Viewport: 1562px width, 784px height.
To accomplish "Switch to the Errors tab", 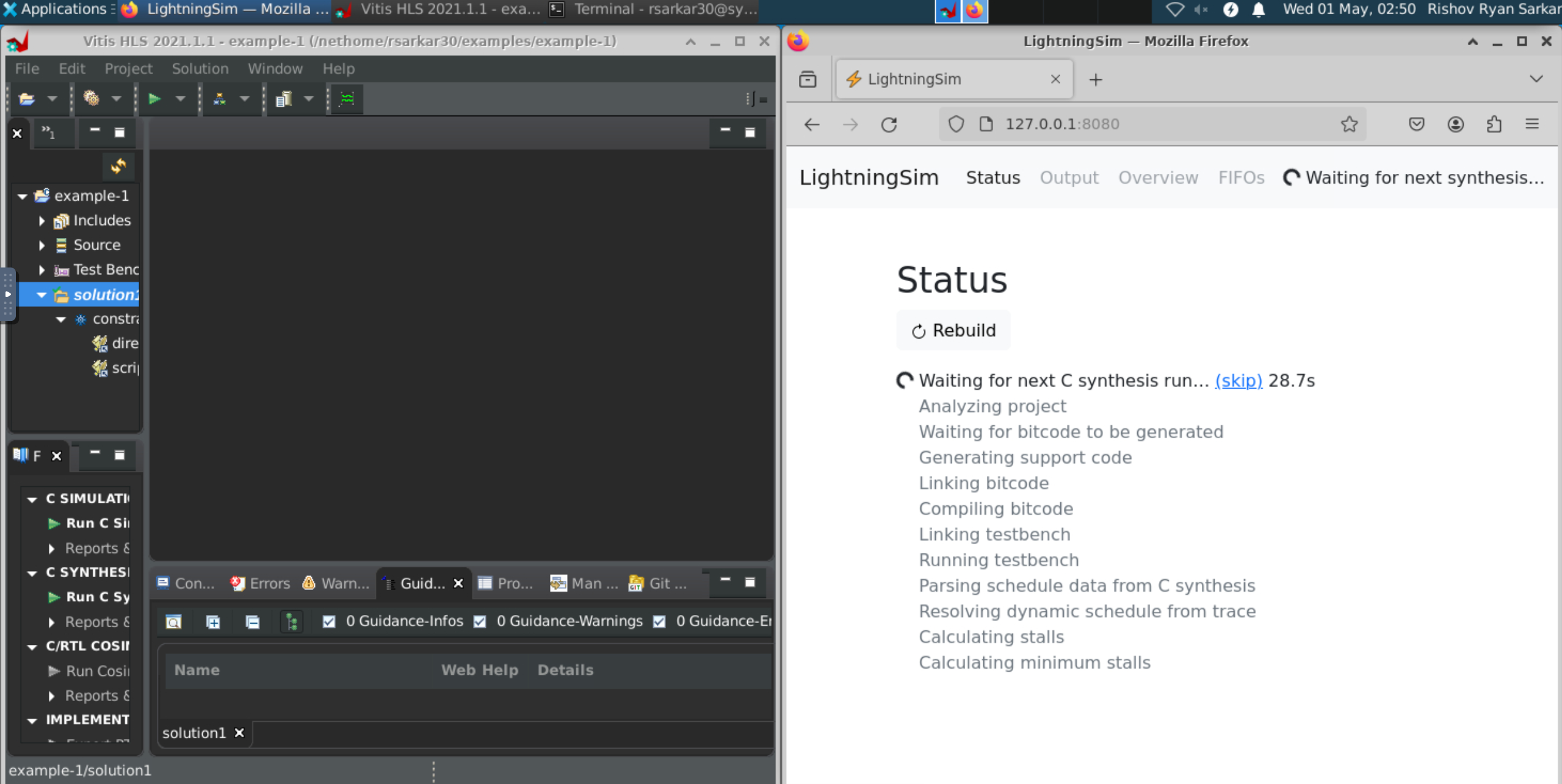I will [260, 584].
